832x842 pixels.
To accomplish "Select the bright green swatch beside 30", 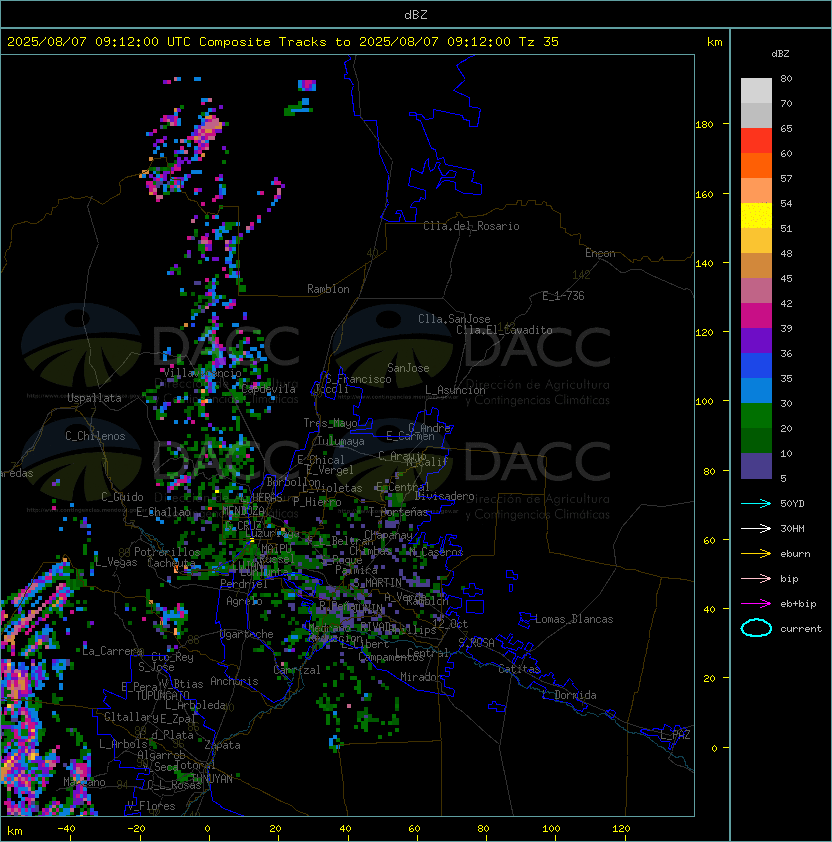I will click(x=756, y=416).
